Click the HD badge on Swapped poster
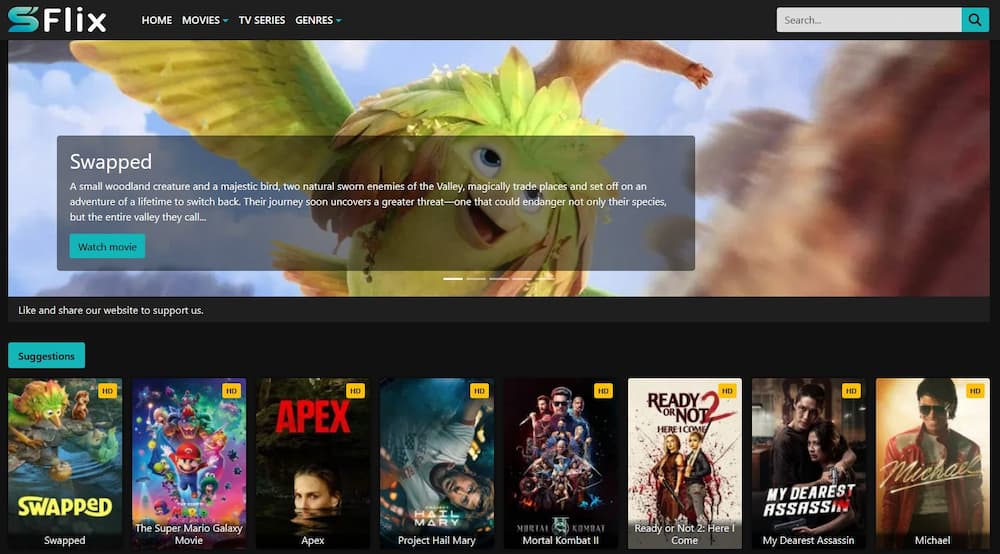The image size is (1000, 554). pyautogui.click(x=107, y=391)
